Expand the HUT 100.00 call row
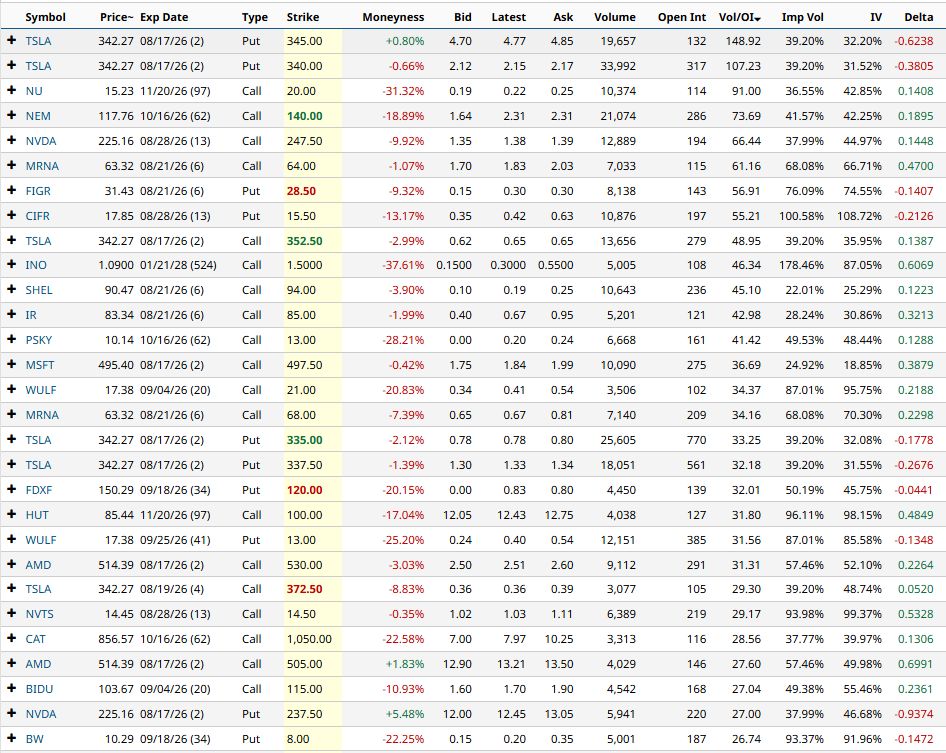 pyautogui.click(x=11, y=515)
